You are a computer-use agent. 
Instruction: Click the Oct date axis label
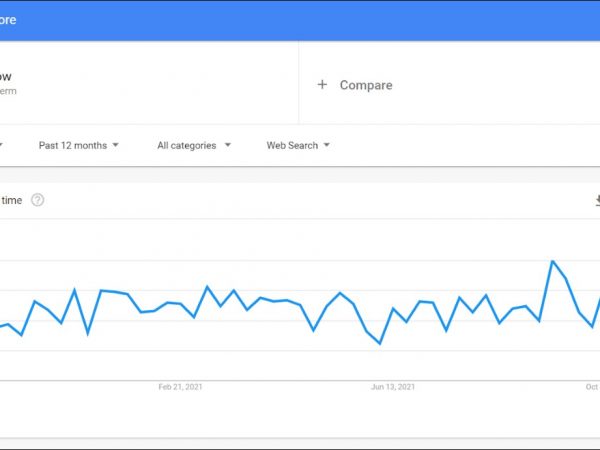point(591,387)
